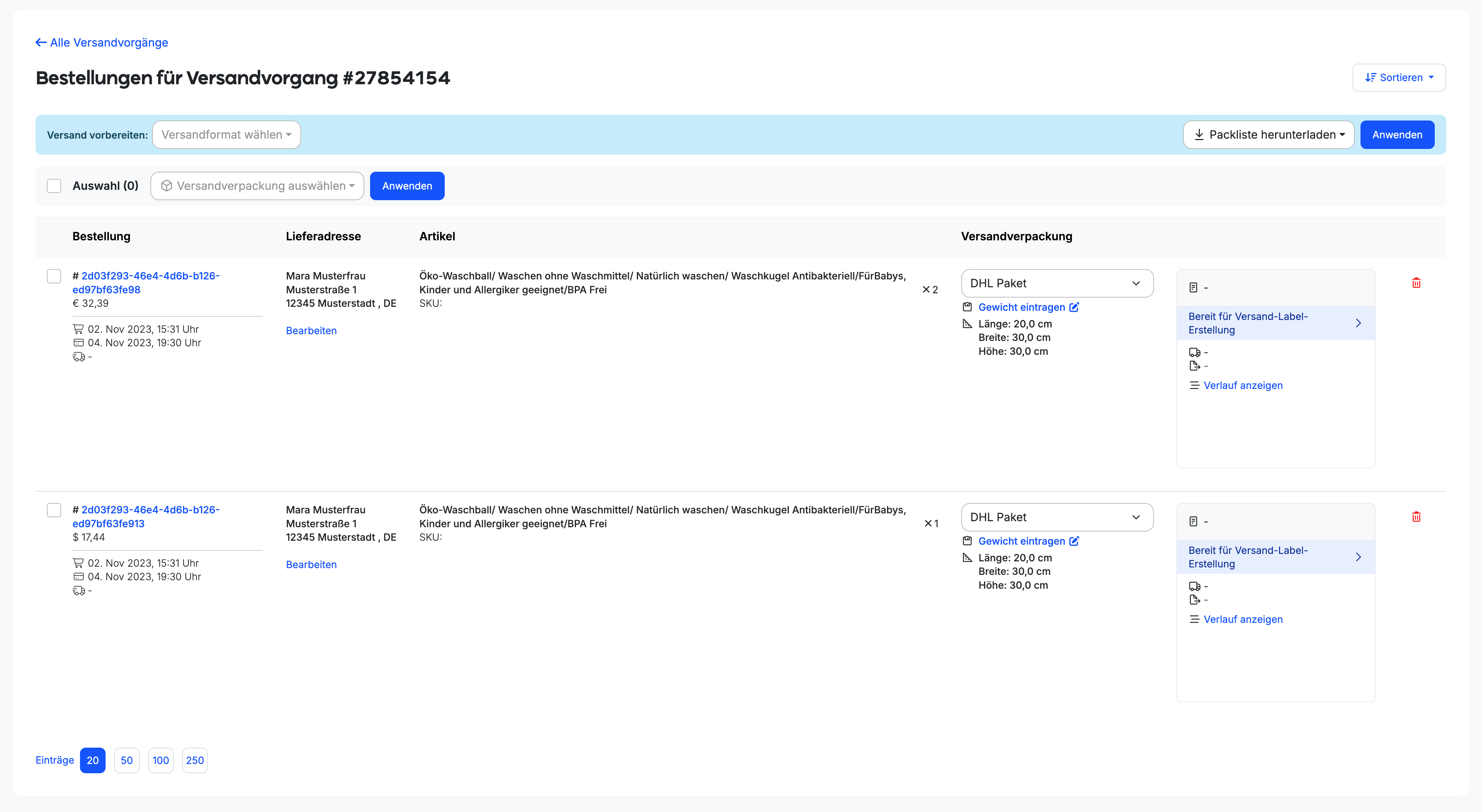Open Versandformat wählen dropdown
The image size is (1481, 812).
pos(226,135)
